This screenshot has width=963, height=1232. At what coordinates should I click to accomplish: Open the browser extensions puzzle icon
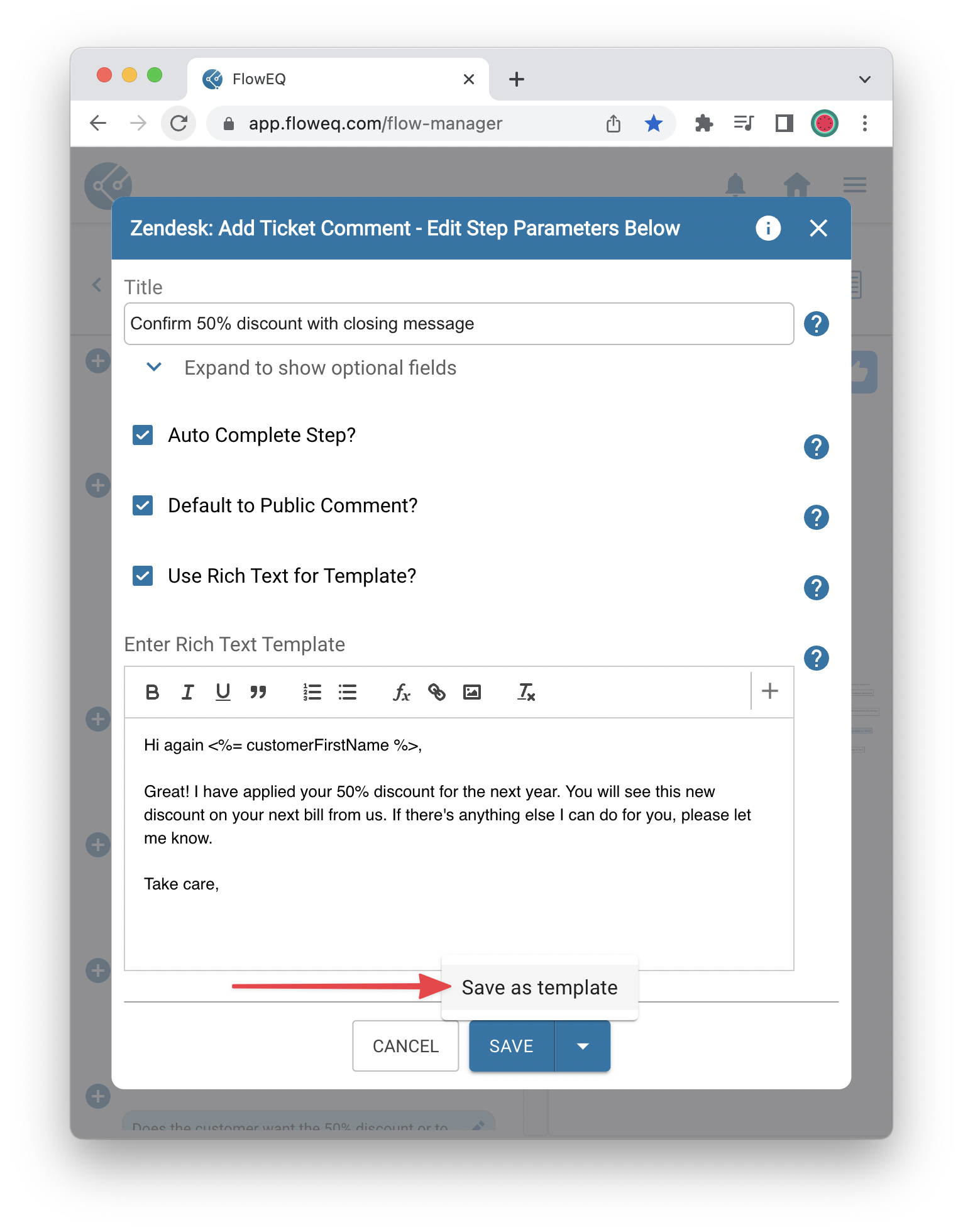tap(704, 123)
